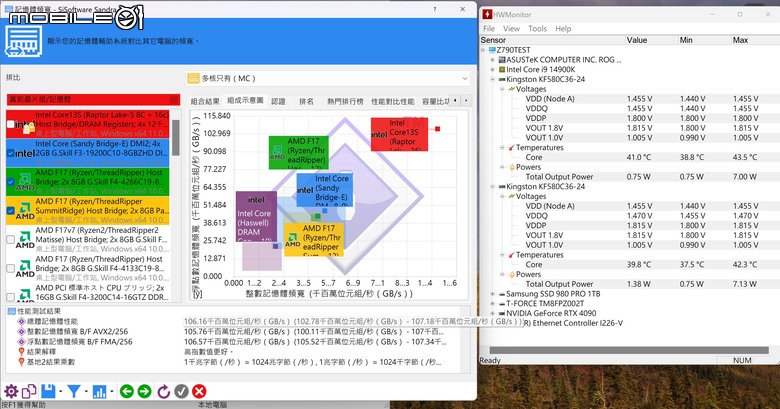Uncheck the yellow AMD F17 SummitRidge checkbox
The height and width of the screenshot is (409, 780).
point(11,210)
